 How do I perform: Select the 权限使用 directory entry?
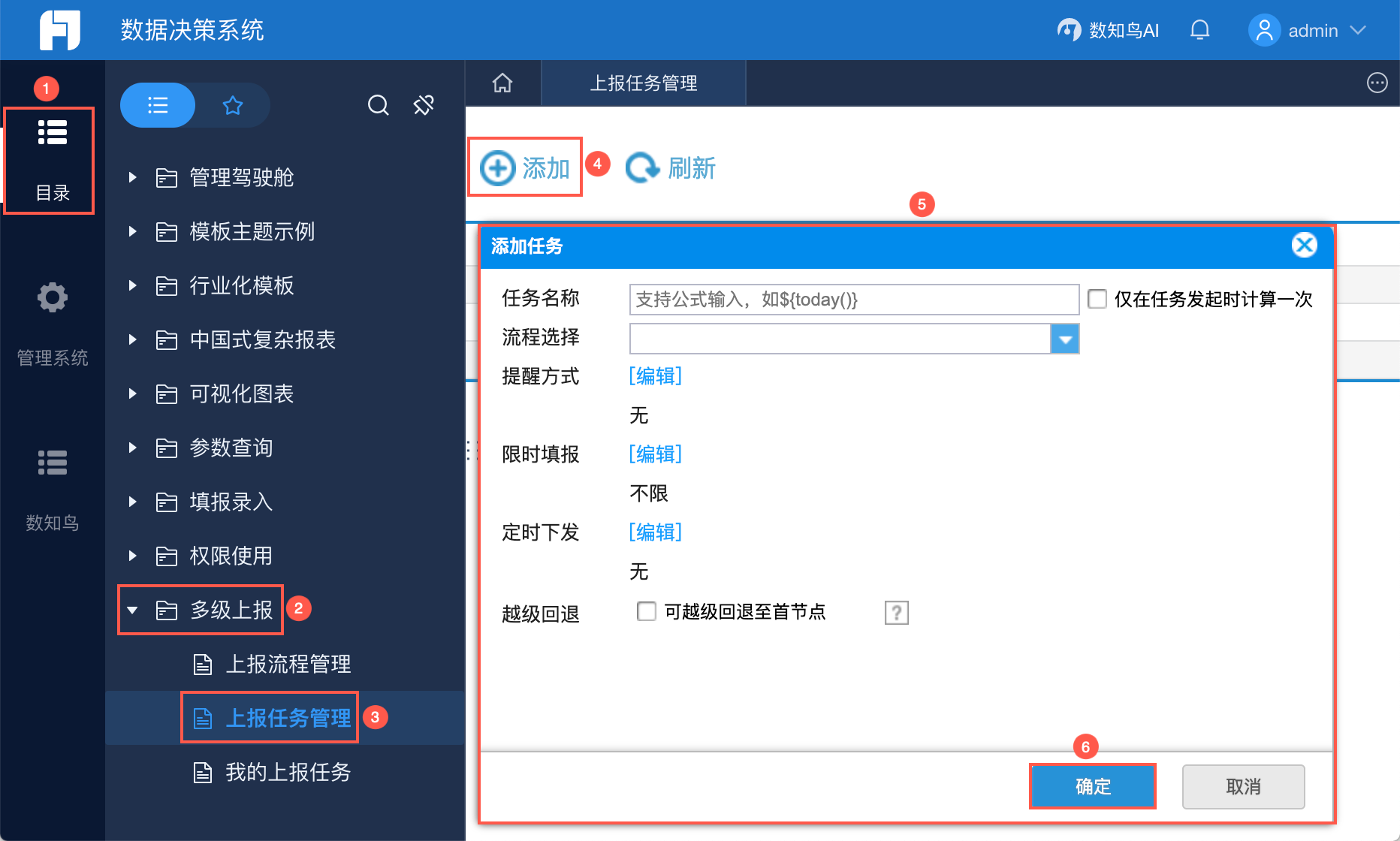(231, 556)
